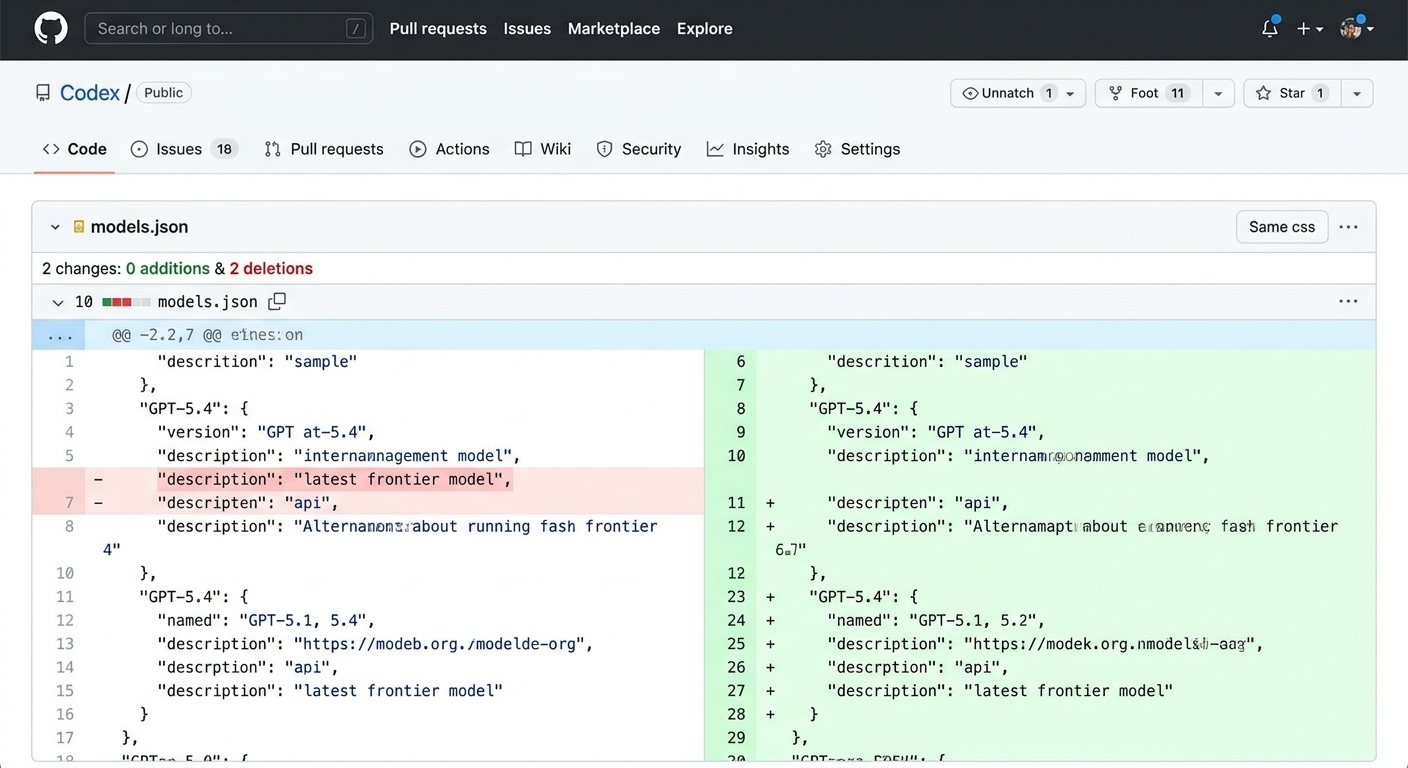This screenshot has width=1408, height=768.
Task: Click the 2 deletions text
Action: (271, 268)
